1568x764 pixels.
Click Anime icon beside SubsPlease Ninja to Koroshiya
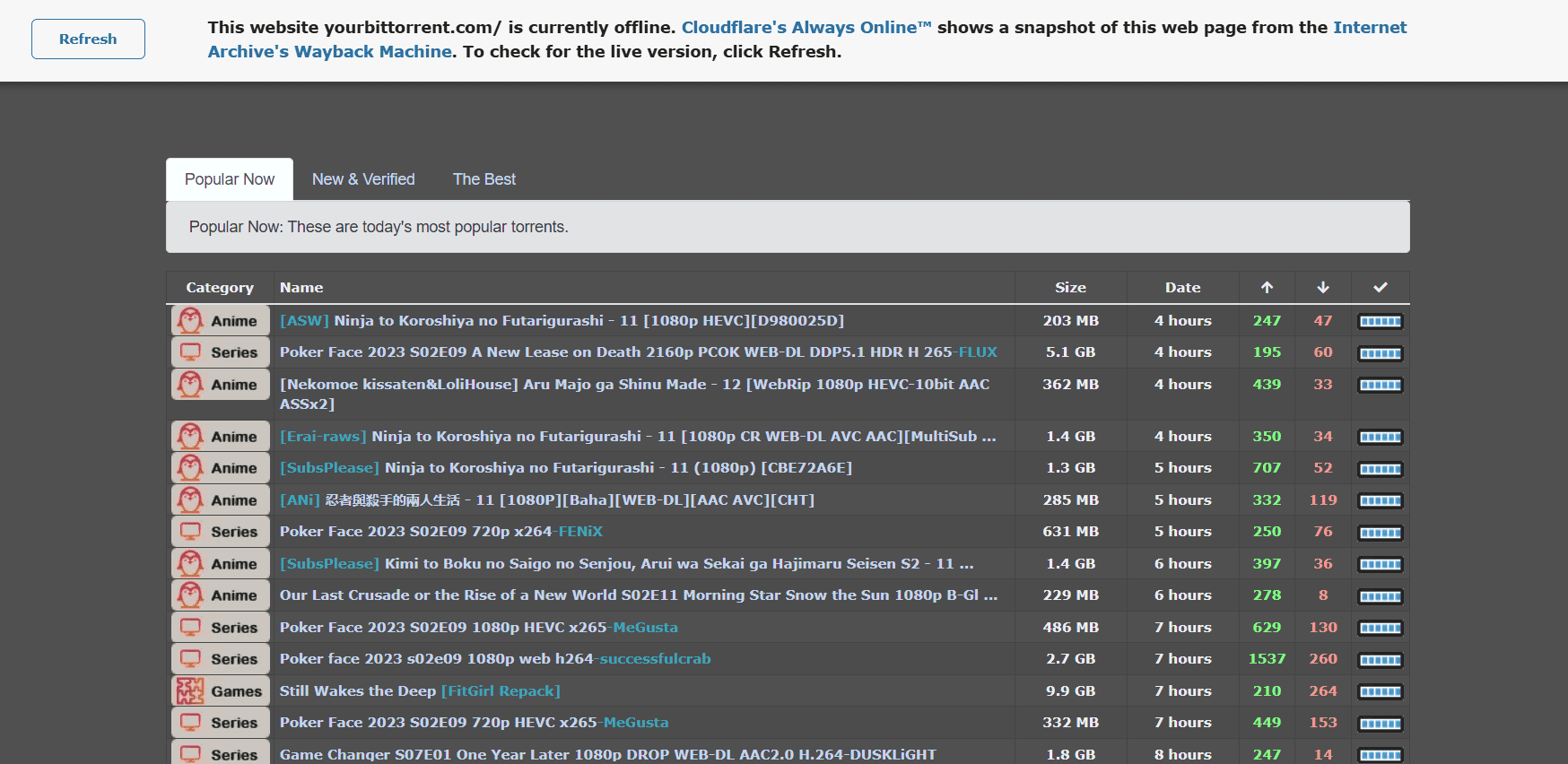click(x=191, y=468)
